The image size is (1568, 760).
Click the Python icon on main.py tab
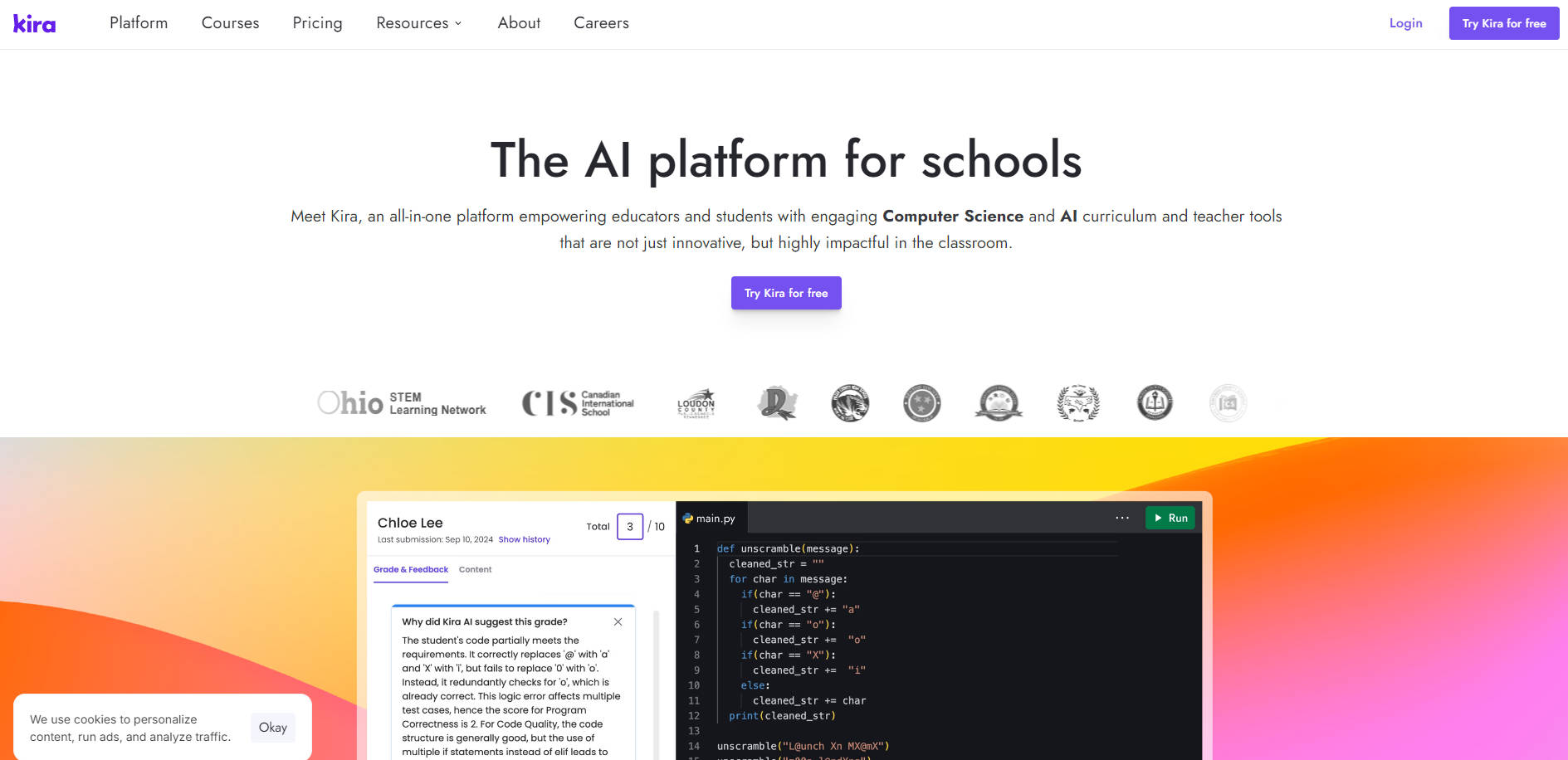point(688,519)
